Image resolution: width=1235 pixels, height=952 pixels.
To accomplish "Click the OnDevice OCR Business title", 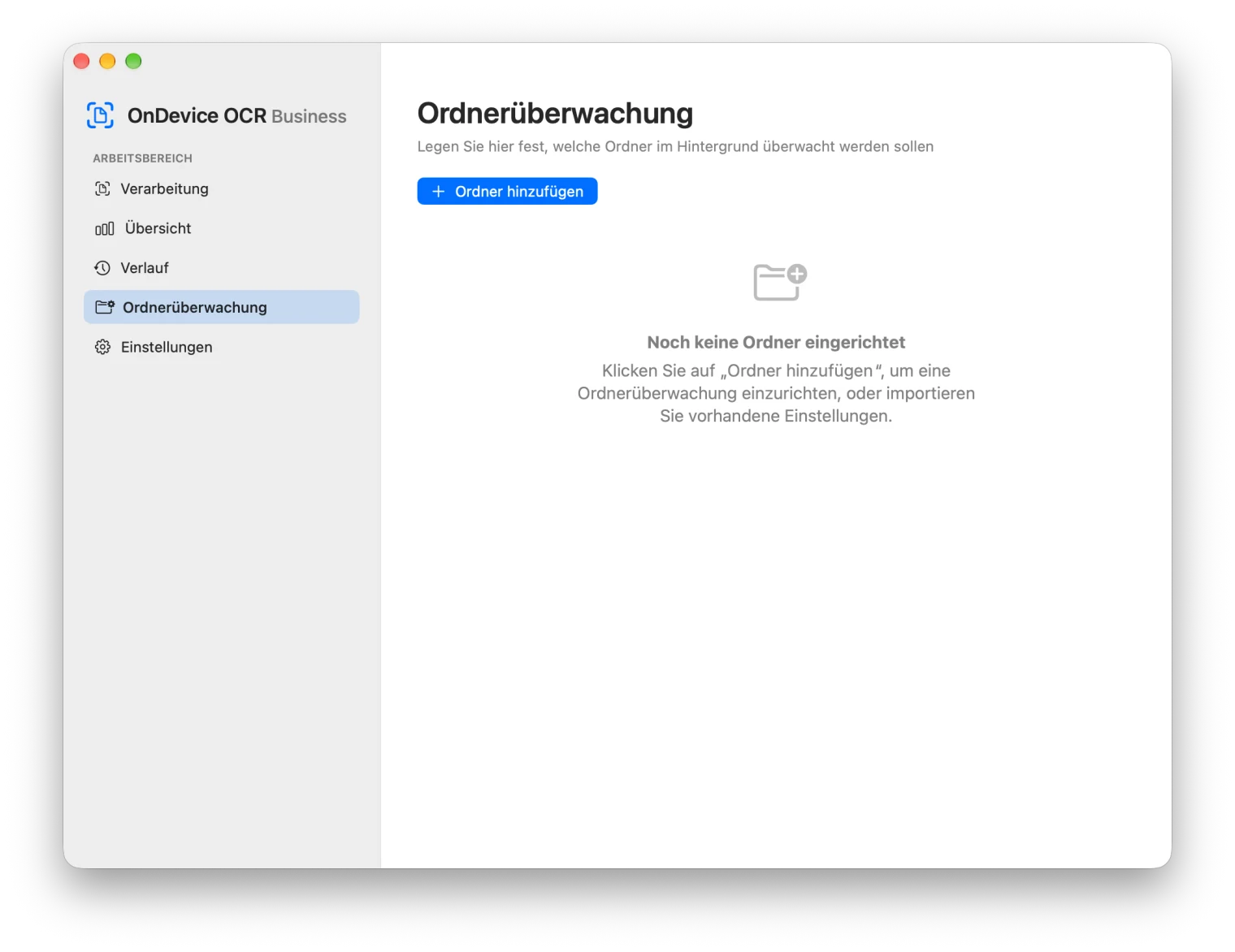I will (x=237, y=116).
